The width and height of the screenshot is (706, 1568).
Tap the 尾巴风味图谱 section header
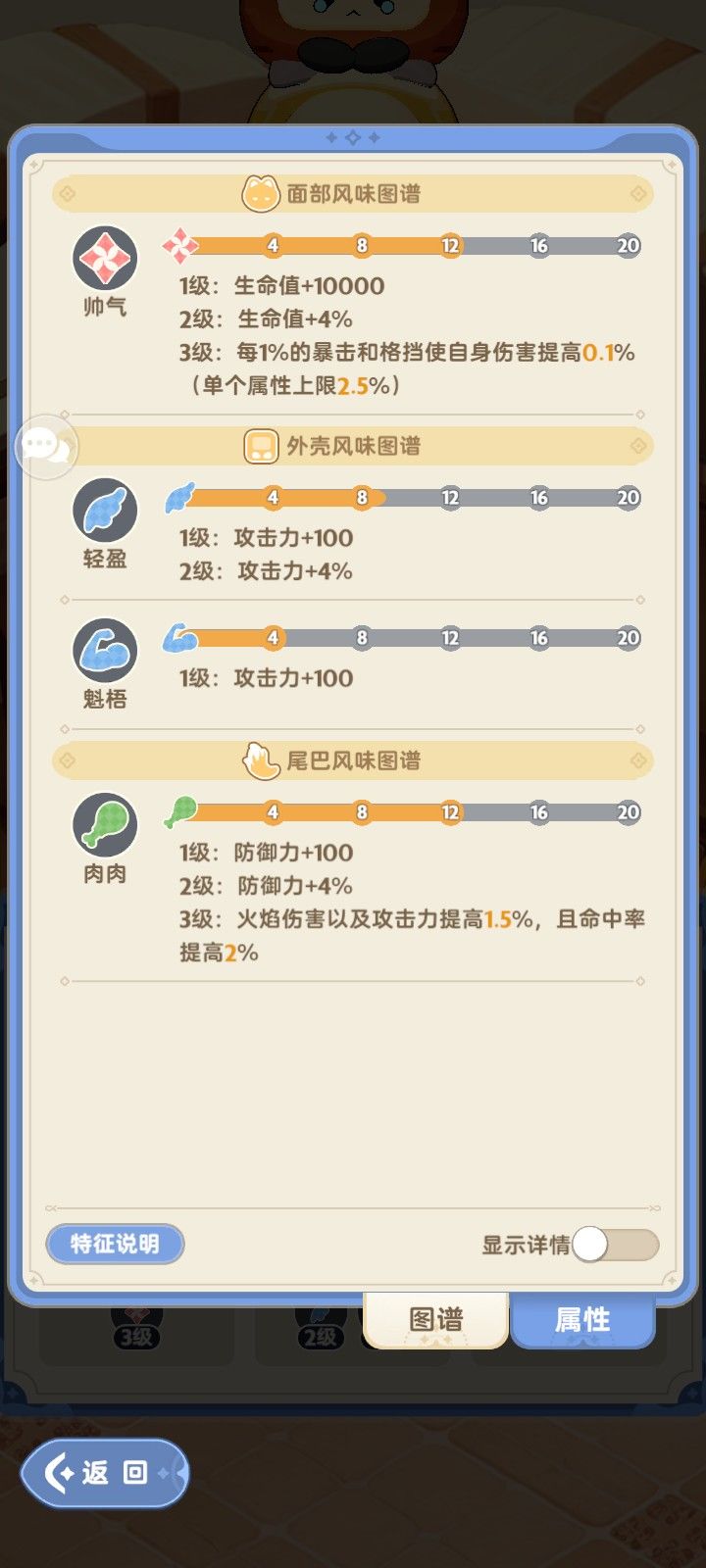353,760
